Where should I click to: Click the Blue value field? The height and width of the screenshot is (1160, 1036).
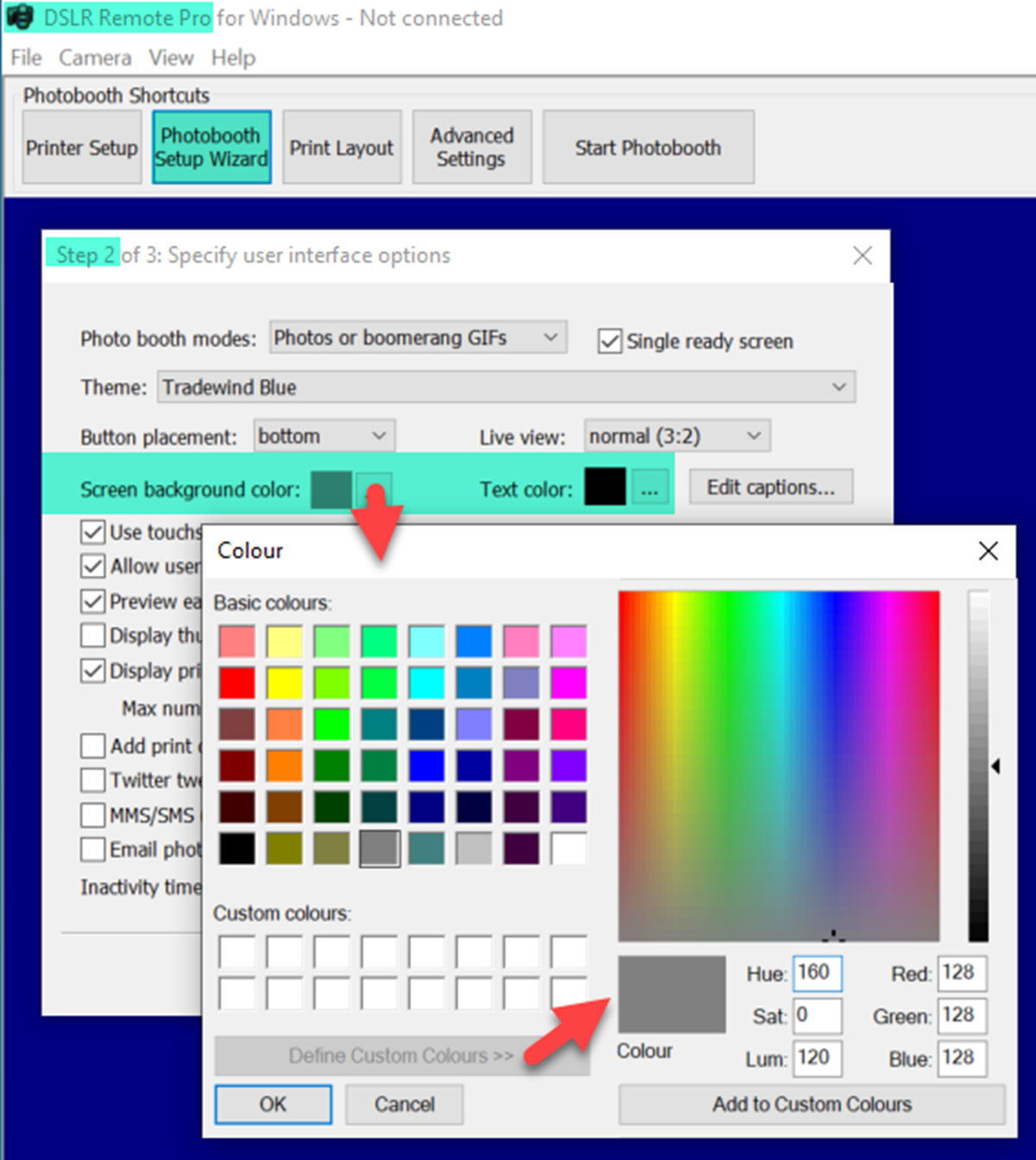click(963, 1058)
